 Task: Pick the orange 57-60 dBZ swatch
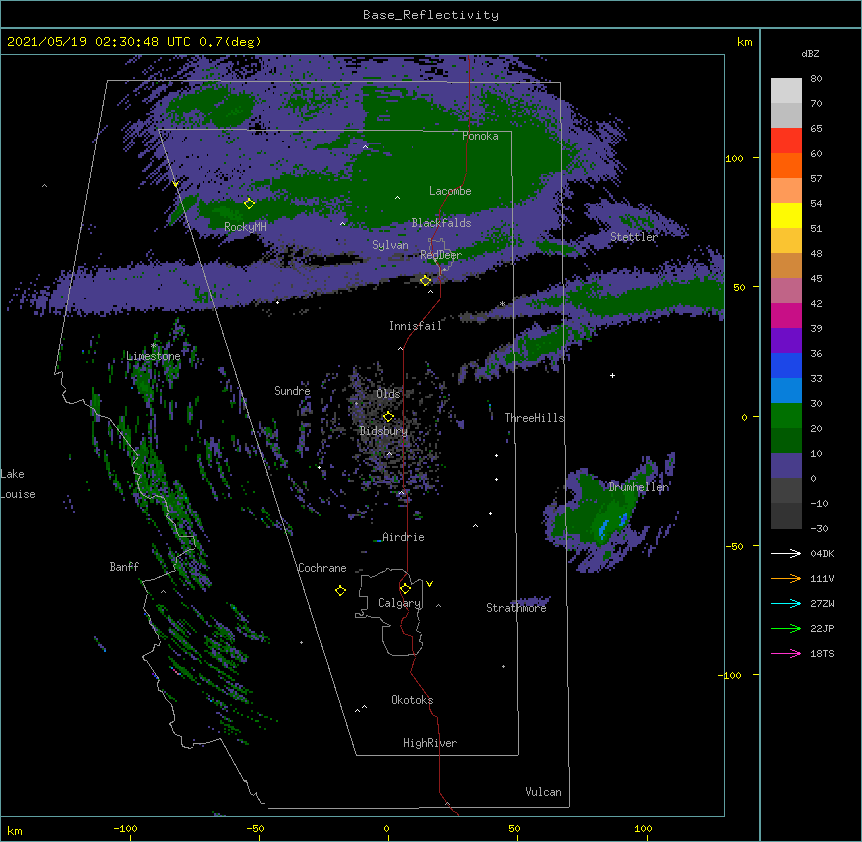(x=786, y=165)
